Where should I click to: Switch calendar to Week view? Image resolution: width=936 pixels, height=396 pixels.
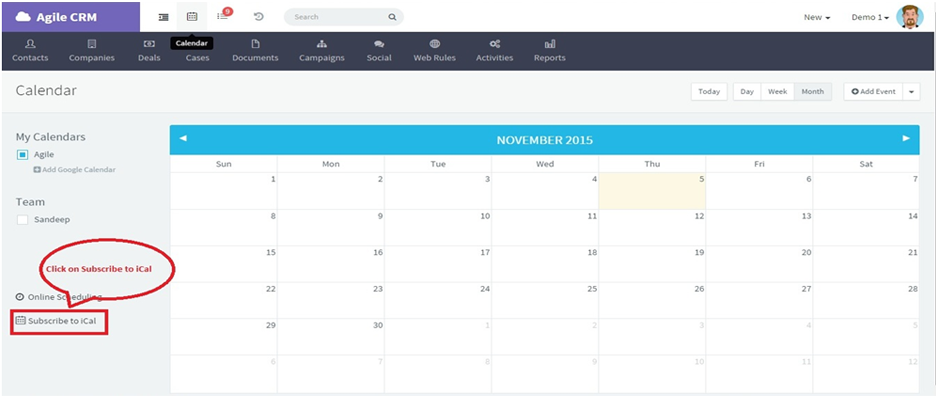(778, 91)
